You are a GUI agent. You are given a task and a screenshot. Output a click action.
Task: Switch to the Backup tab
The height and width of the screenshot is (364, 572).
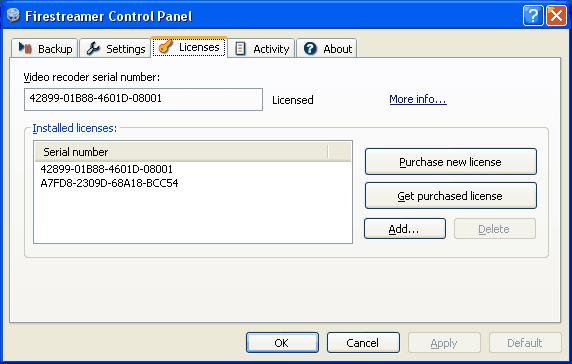coord(45,48)
